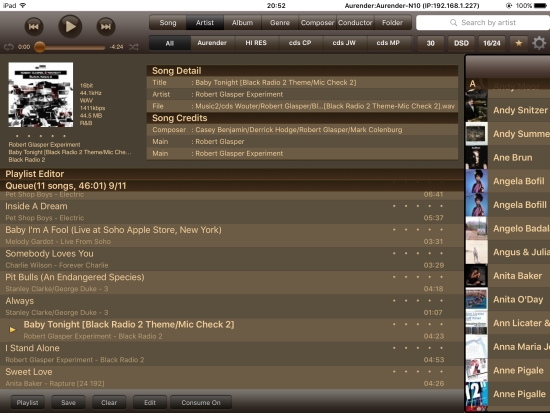This screenshot has width=550, height=413.
Task: Skip to next track button
Action: pos(106,26)
